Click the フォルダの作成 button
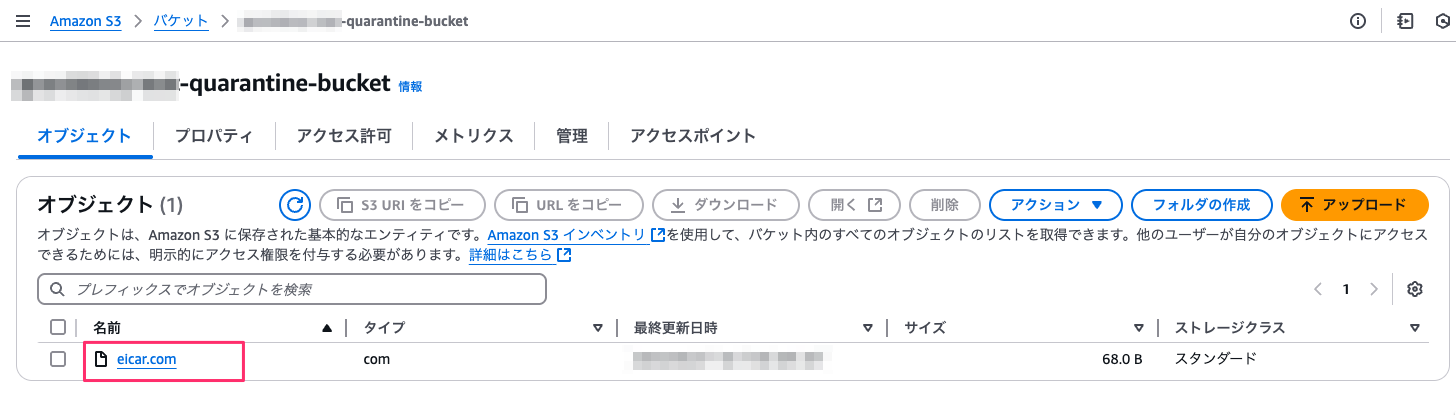 (x=1201, y=205)
